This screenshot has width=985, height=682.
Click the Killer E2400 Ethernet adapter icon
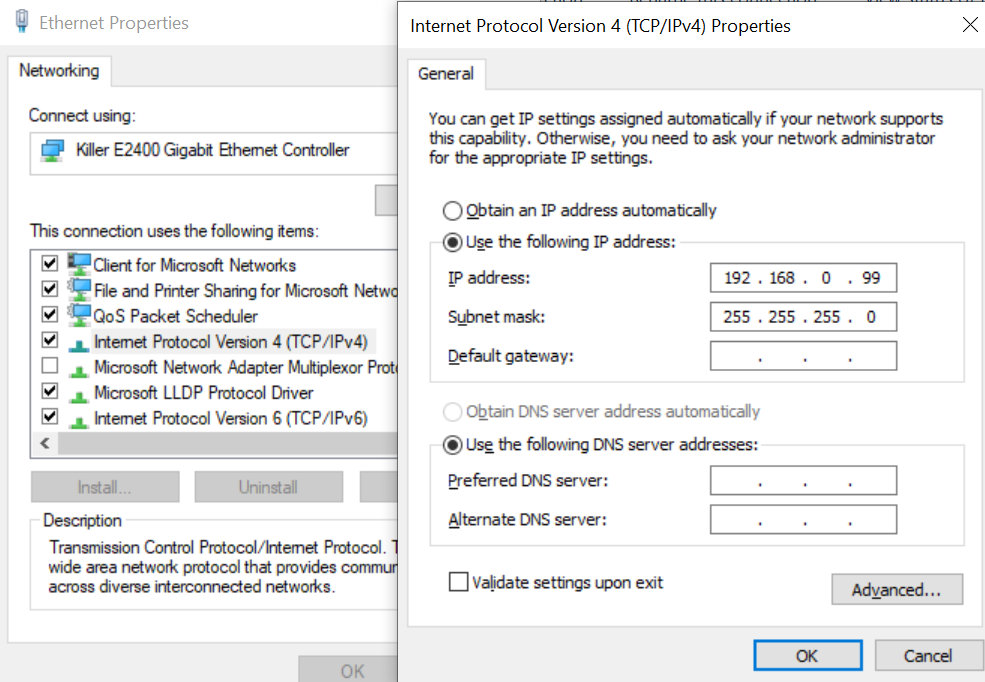coord(52,150)
